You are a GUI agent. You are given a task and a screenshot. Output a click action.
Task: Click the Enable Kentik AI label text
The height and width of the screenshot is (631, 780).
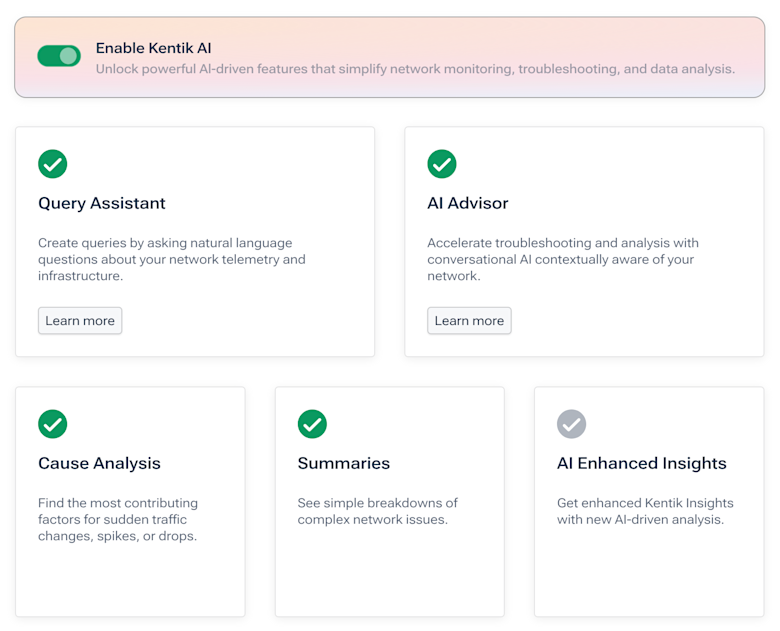click(x=154, y=48)
